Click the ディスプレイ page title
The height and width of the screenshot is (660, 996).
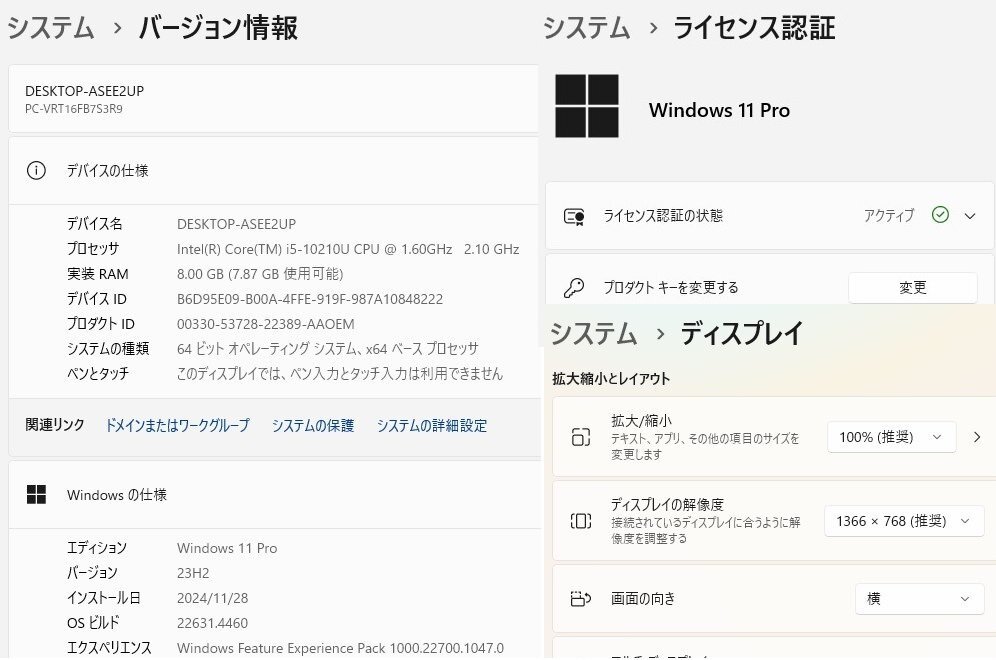(x=742, y=333)
